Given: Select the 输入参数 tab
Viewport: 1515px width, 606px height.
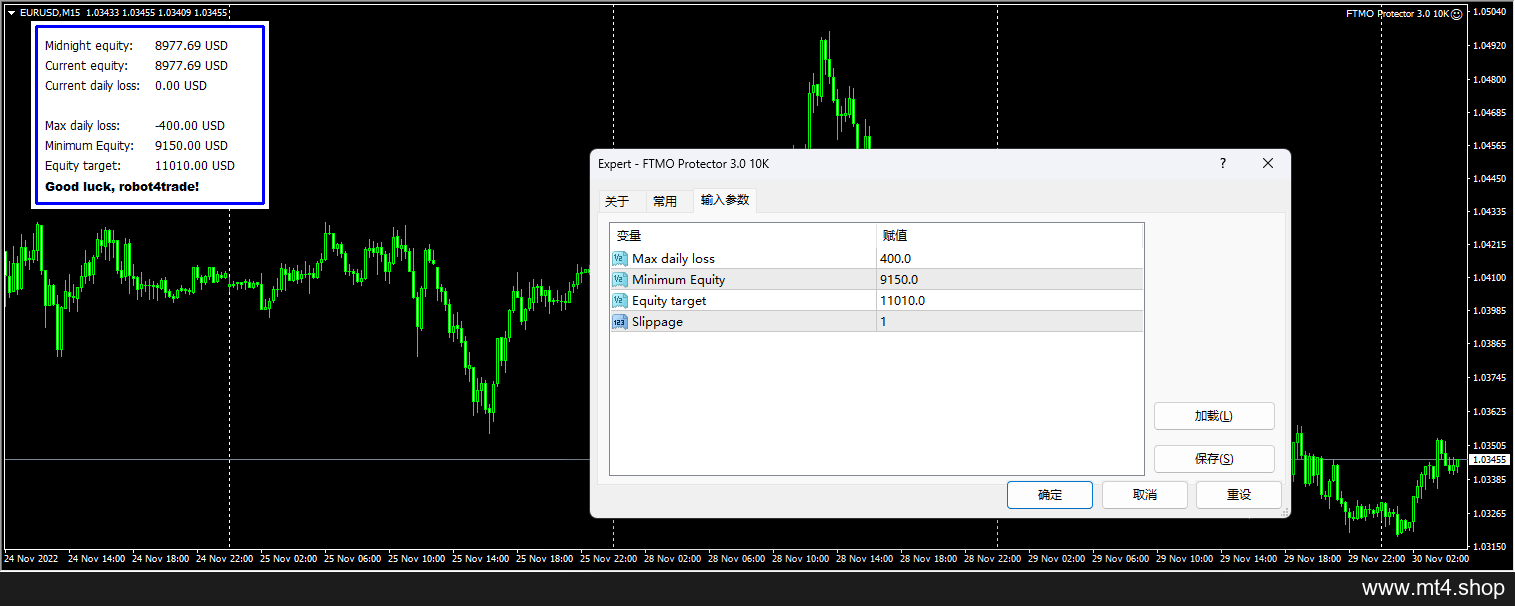Looking at the screenshot, I should point(725,200).
